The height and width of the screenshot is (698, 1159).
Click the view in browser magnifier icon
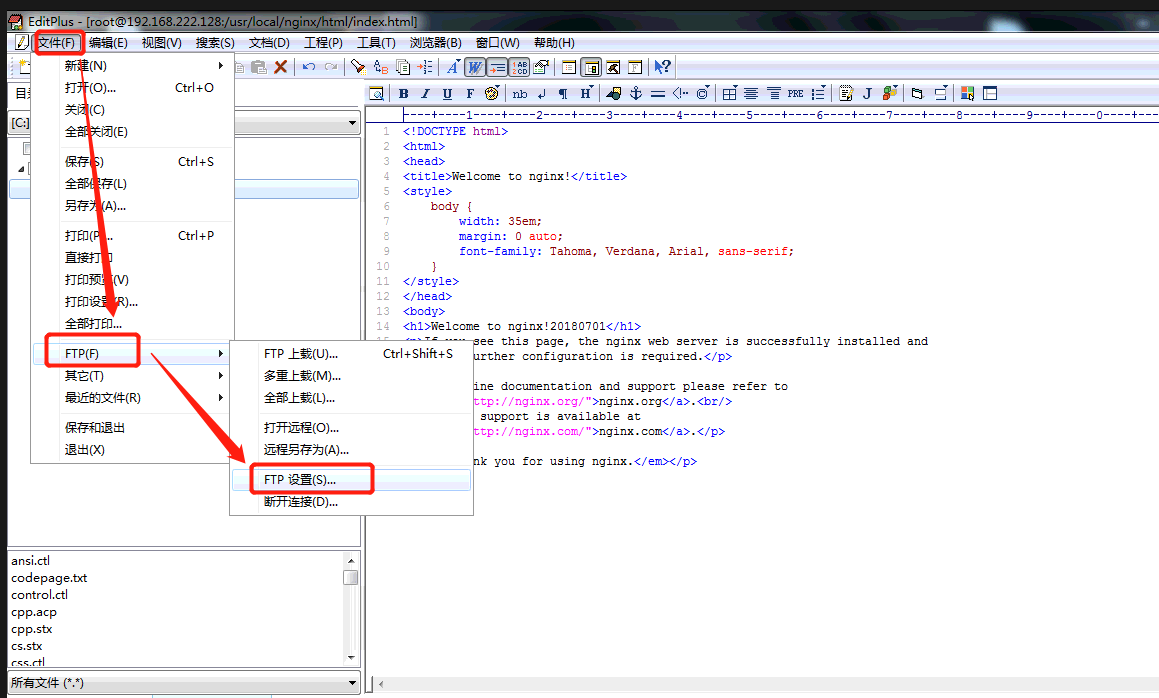coord(377,93)
